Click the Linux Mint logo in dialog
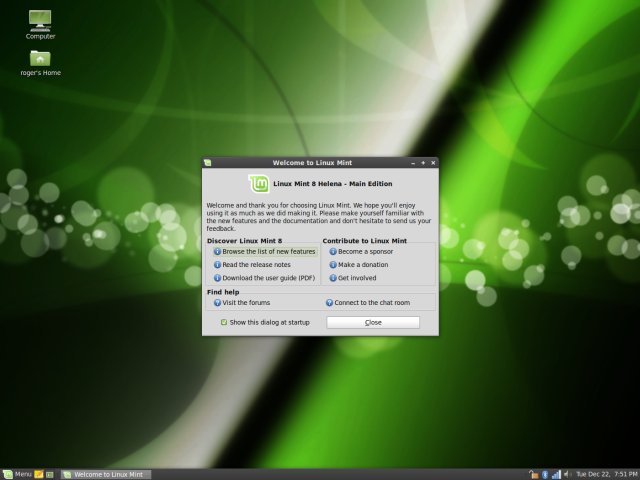Image resolution: width=640 pixels, height=480 pixels. coord(259,184)
